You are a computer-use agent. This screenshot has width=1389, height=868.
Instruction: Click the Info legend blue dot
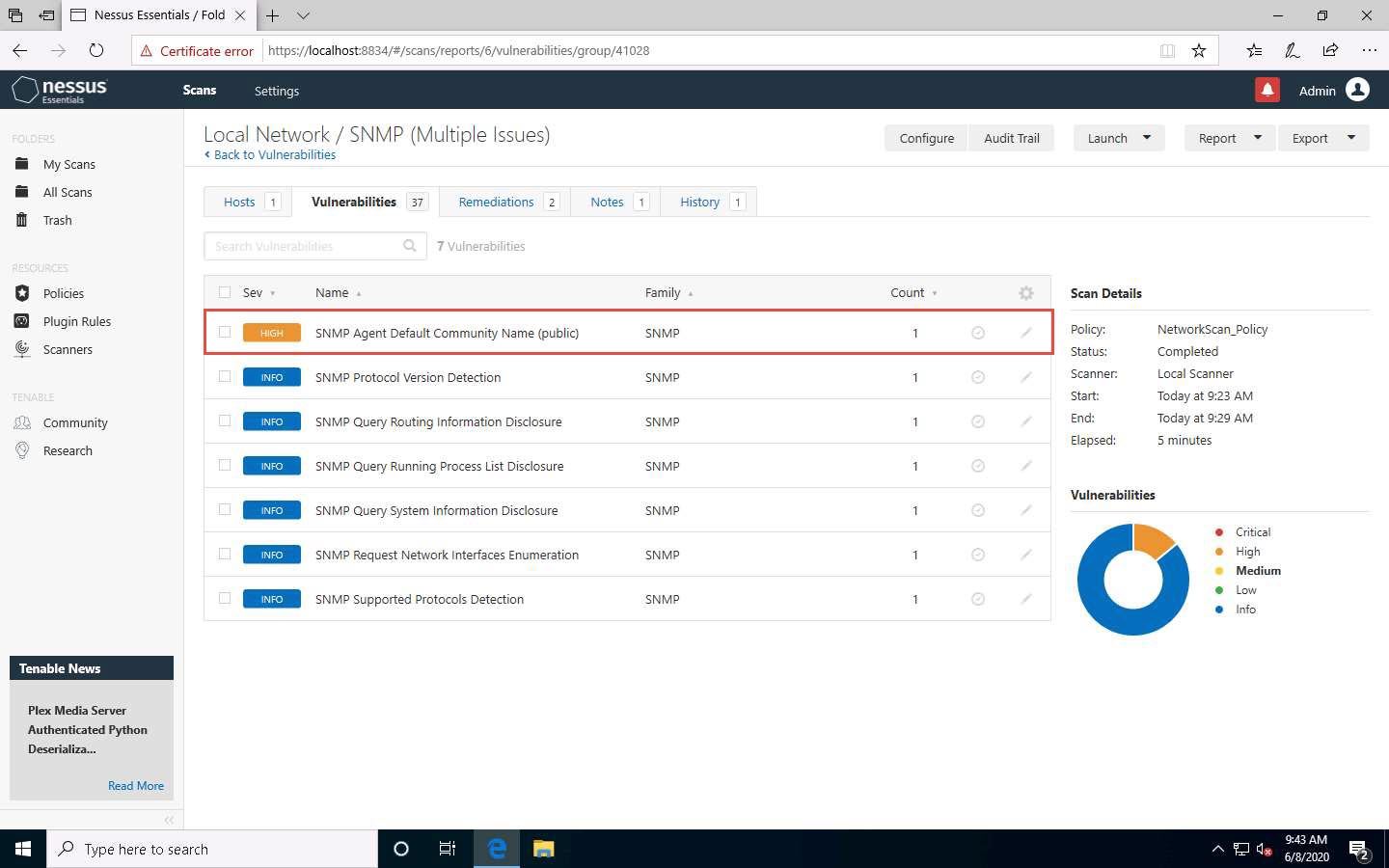click(1219, 610)
